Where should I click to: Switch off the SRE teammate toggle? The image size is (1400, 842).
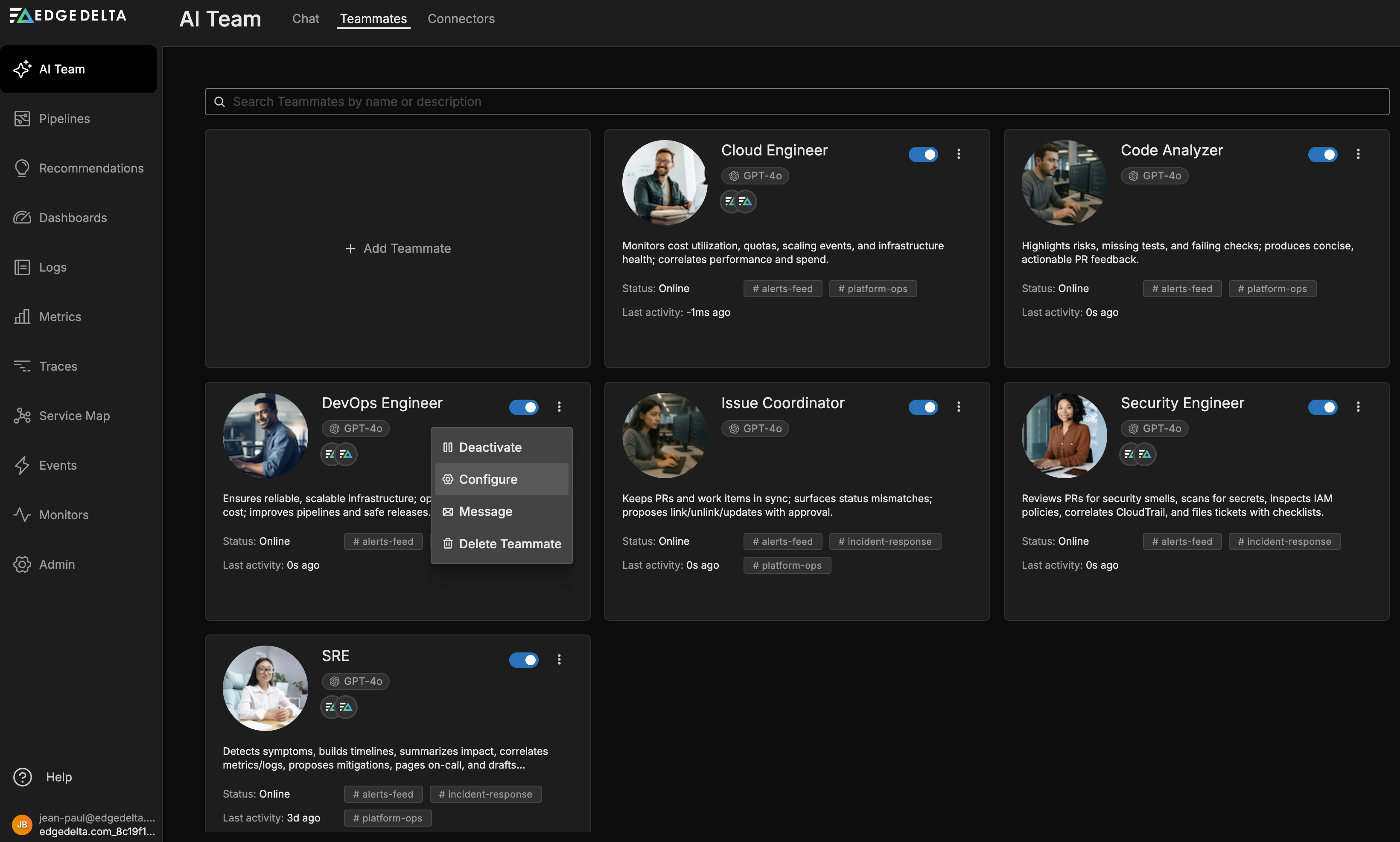click(x=523, y=660)
